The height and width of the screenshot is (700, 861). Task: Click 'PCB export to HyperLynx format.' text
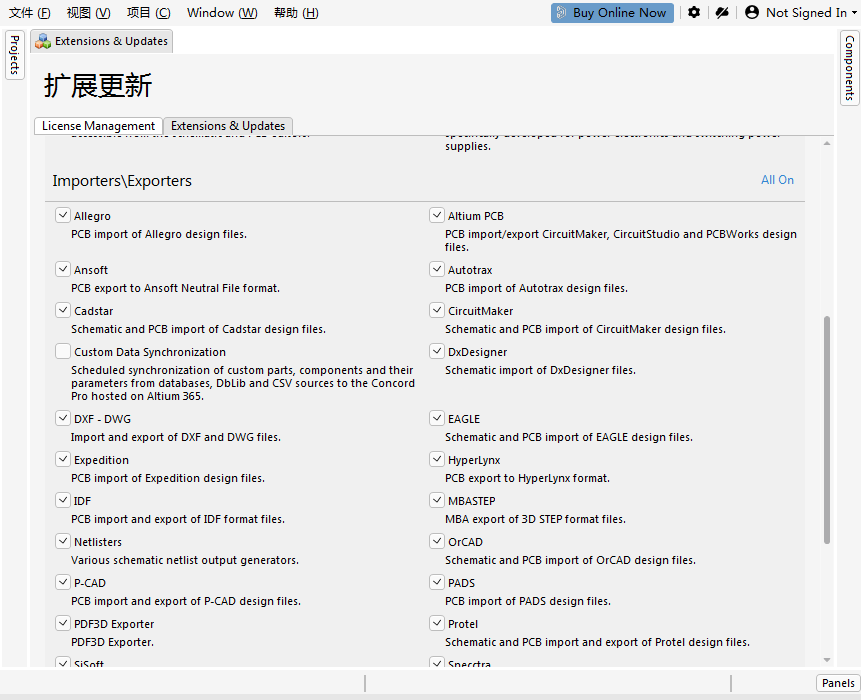click(x=527, y=479)
